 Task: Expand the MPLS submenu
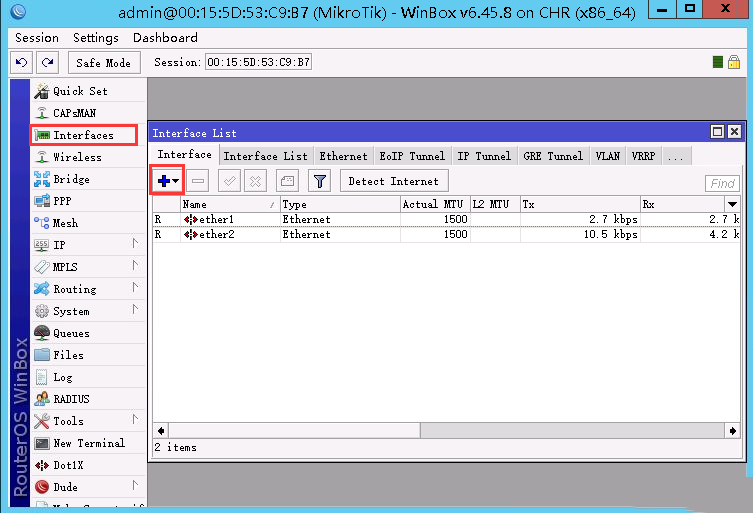pyautogui.click(x=135, y=266)
